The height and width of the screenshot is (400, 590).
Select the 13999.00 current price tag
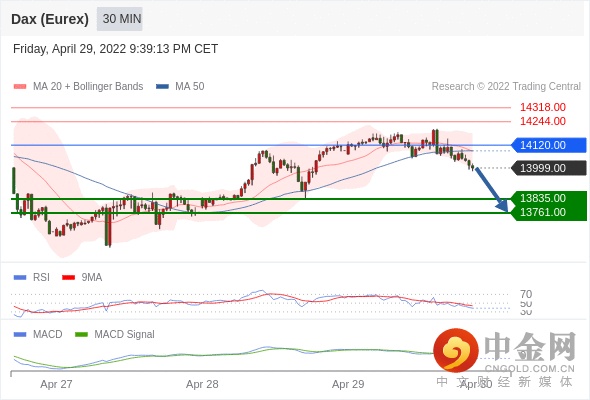pyautogui.click(x=548, y=168)
